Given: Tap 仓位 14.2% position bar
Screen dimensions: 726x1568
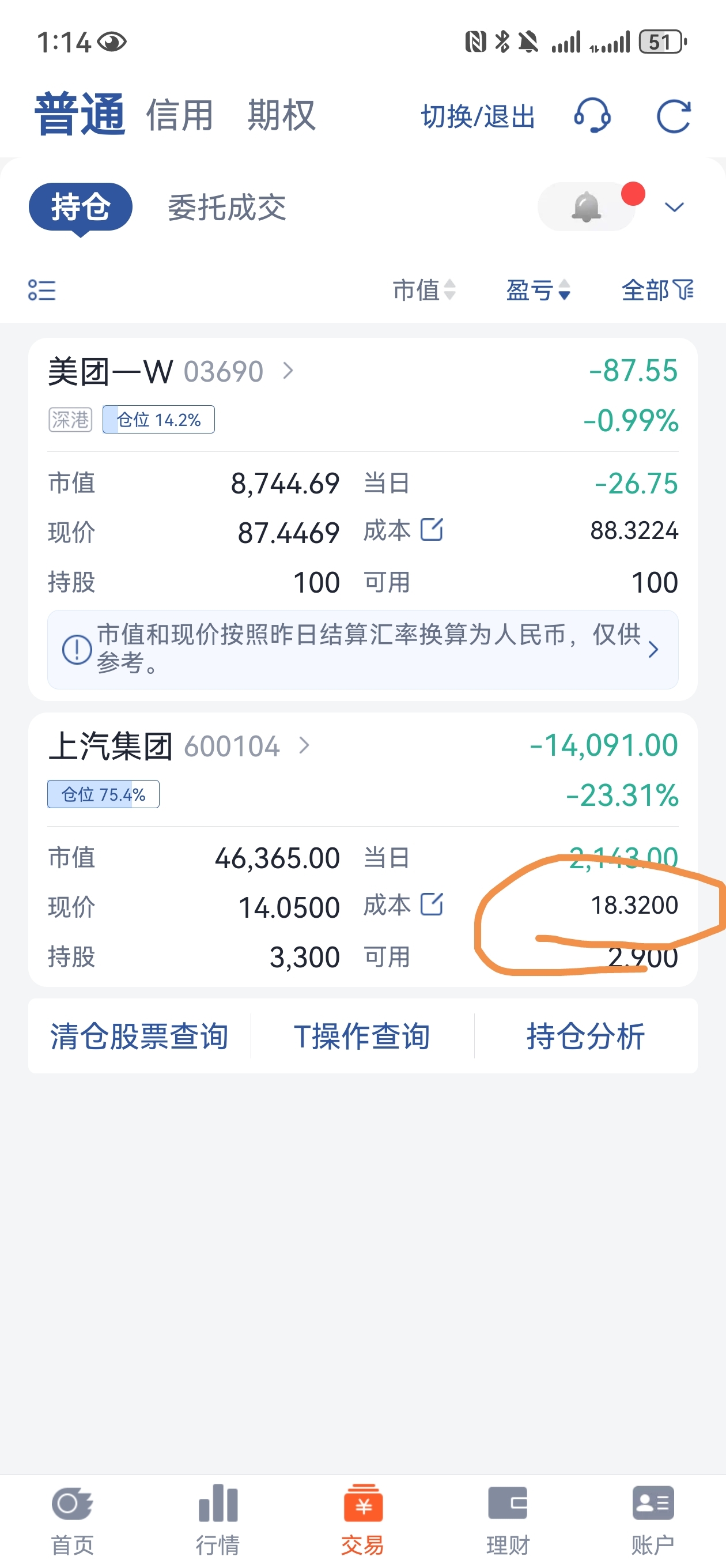Looking at the screenshot, I should (158, 420).
